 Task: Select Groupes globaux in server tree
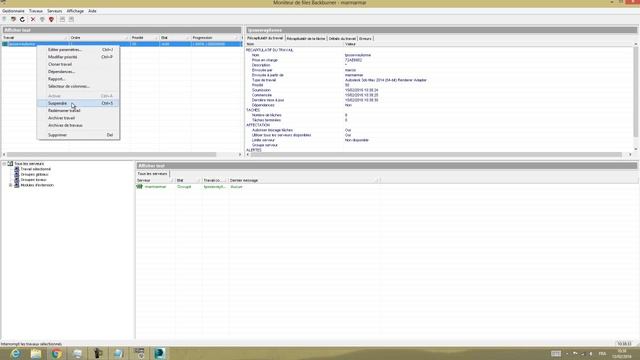pyautogui.click(x=34, y=174)
